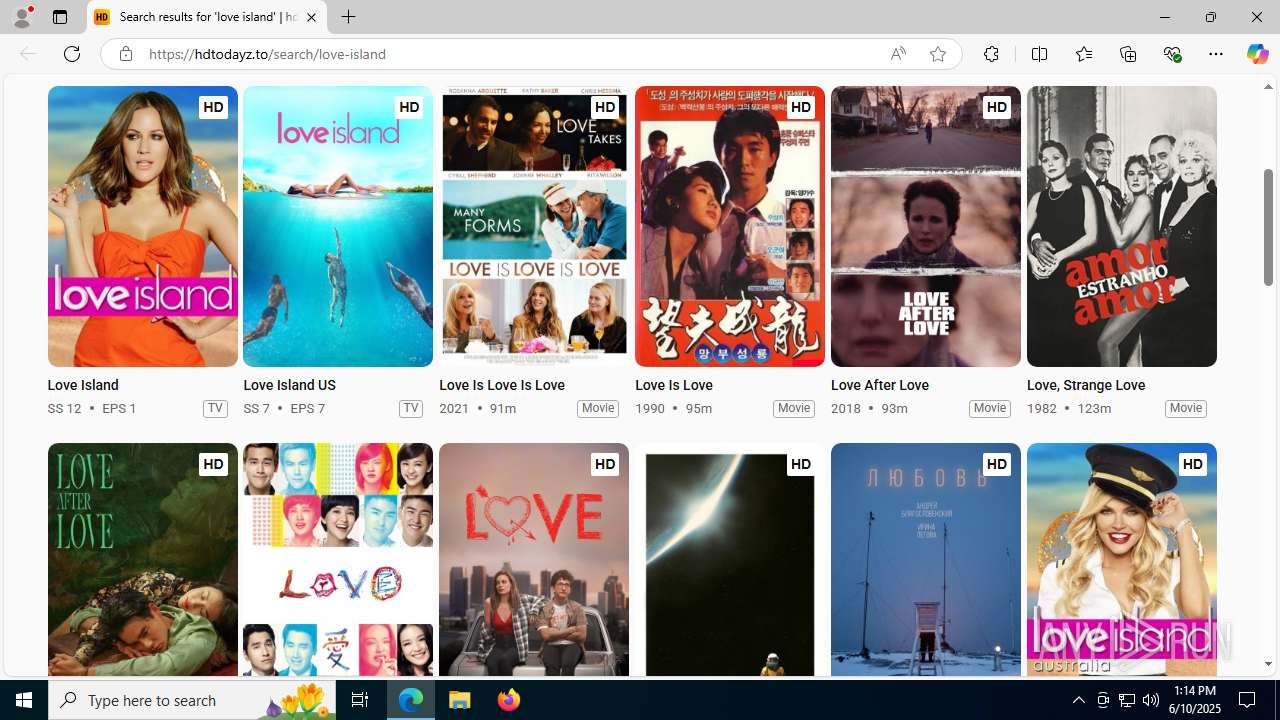The height and width of the screenshot is (720, 1280).
Task: Toggle Read aloud for this page
Action: tap(898, 54)
